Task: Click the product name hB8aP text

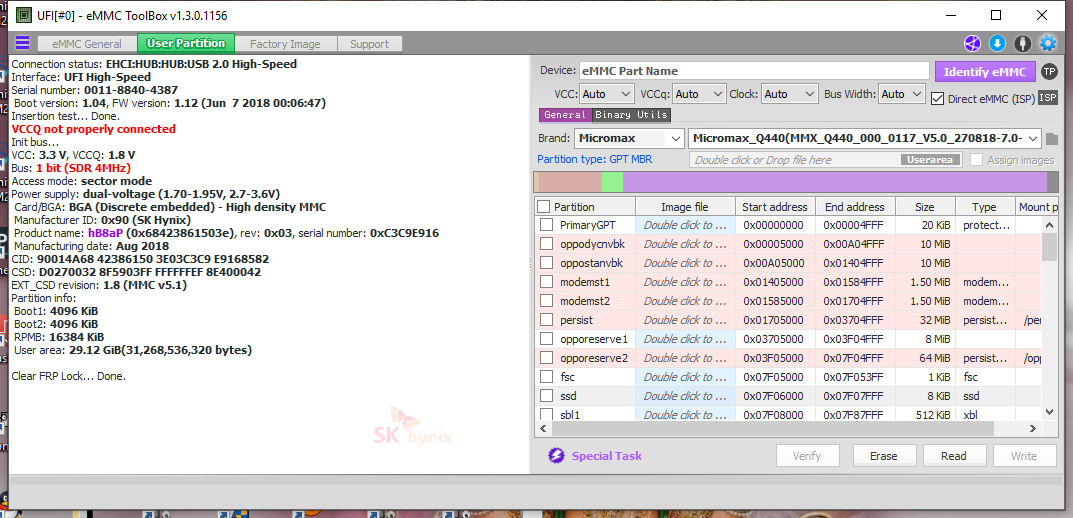Action: point(105,233)
